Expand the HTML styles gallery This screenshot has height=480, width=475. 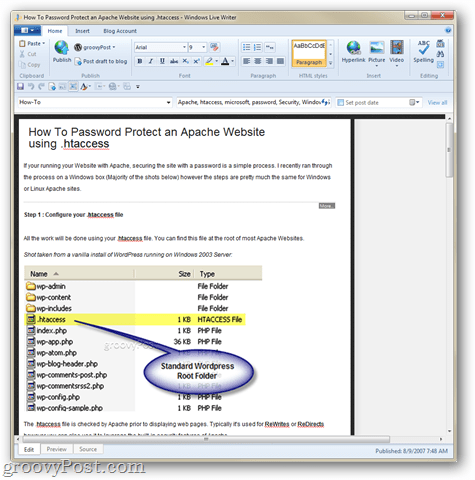(x=330, y=63)
